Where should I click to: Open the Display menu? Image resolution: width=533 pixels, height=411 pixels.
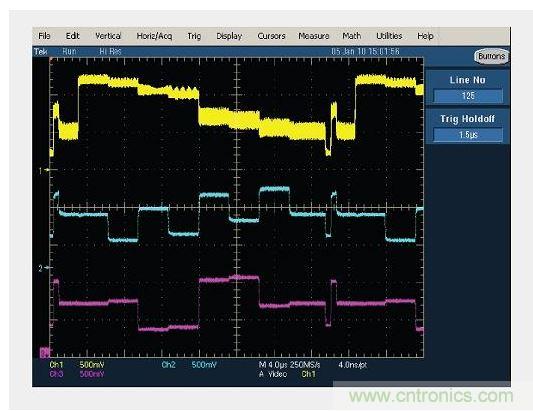(229, 36)
